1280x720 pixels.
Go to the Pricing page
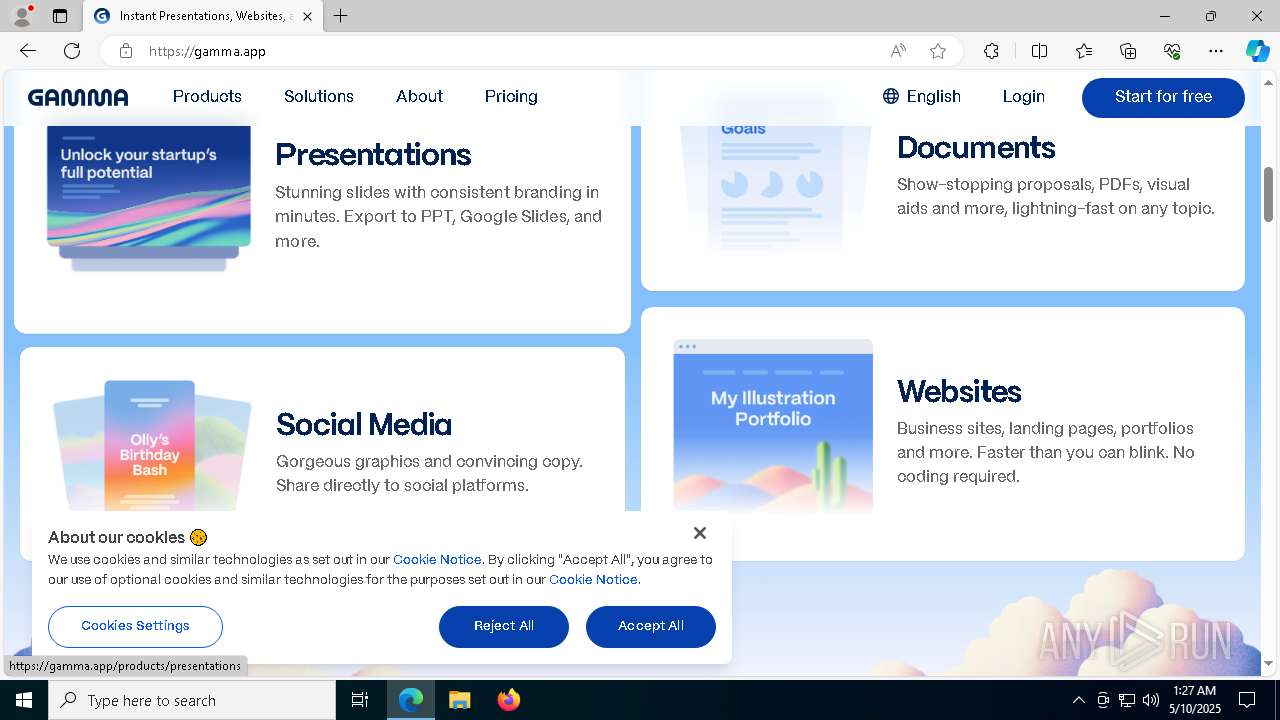511,96
